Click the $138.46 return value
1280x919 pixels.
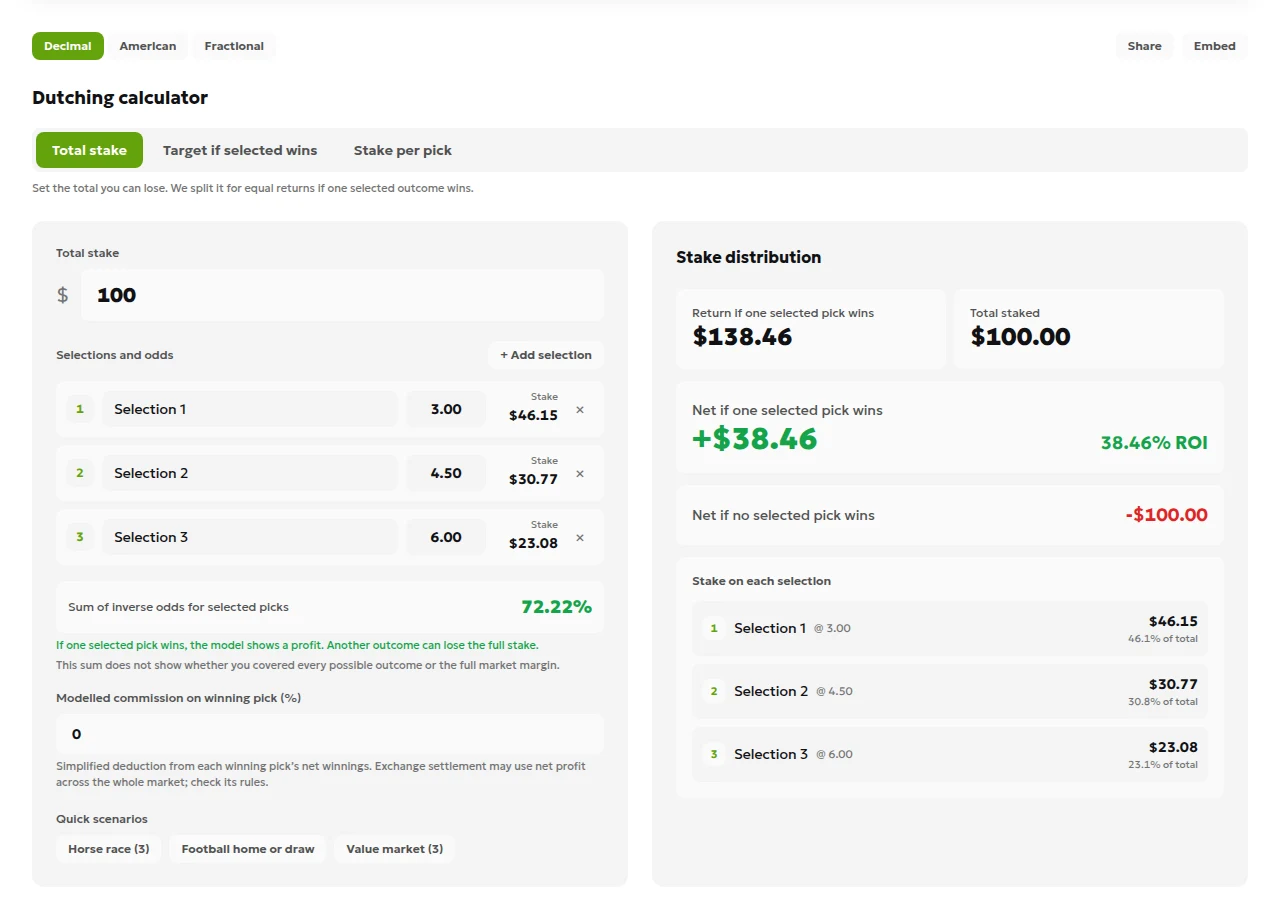(742, 337)
